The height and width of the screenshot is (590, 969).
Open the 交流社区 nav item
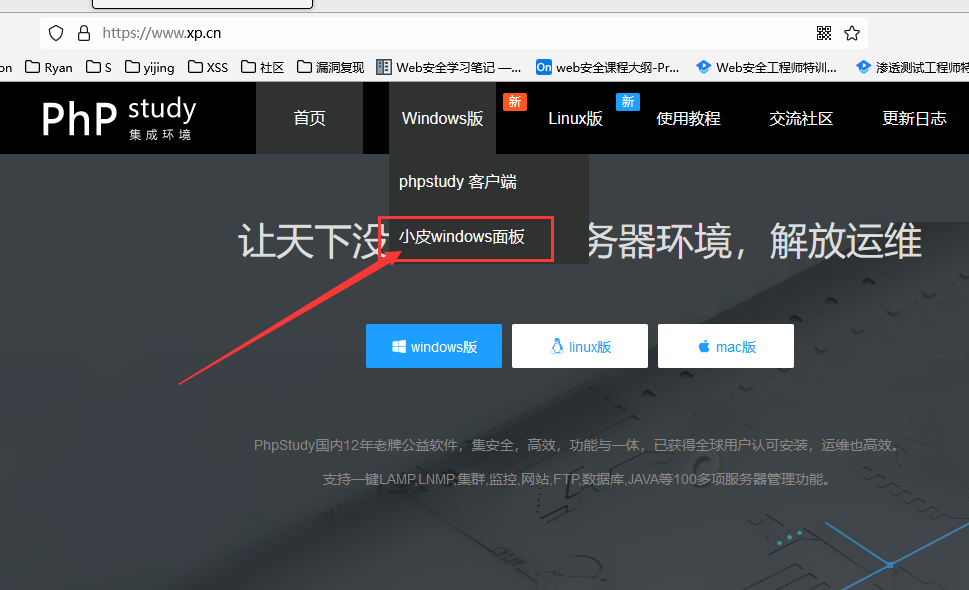pos(802,118)
